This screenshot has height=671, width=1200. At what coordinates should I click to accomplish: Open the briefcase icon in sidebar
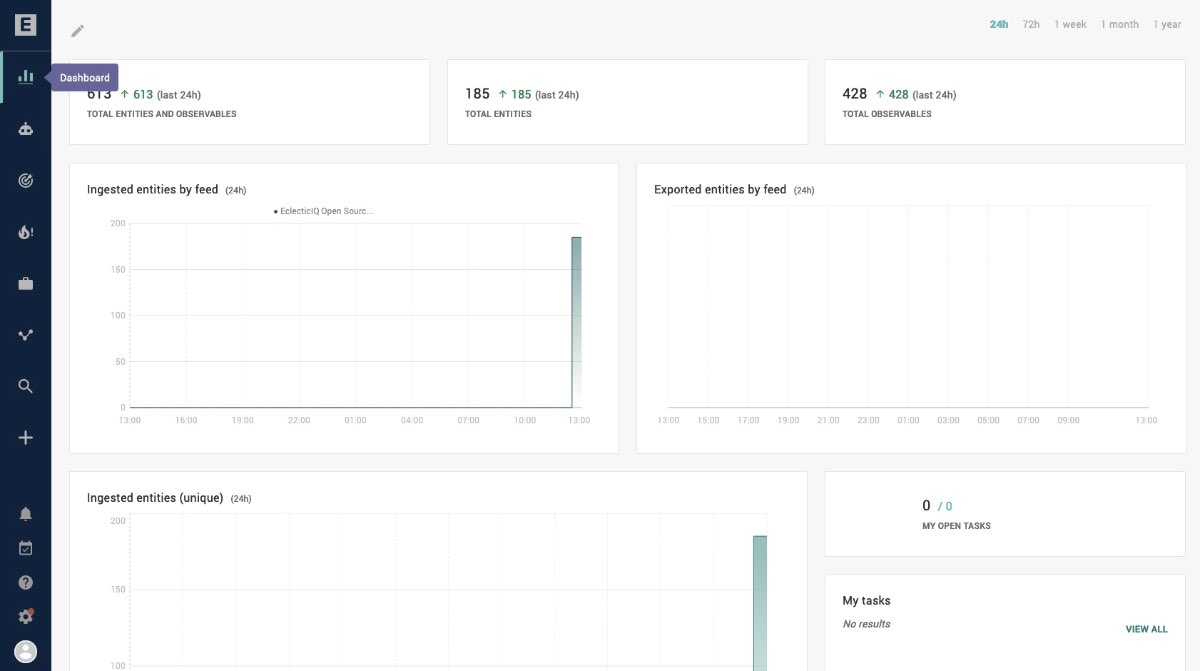pyautogui.click(x=26, y=284)
